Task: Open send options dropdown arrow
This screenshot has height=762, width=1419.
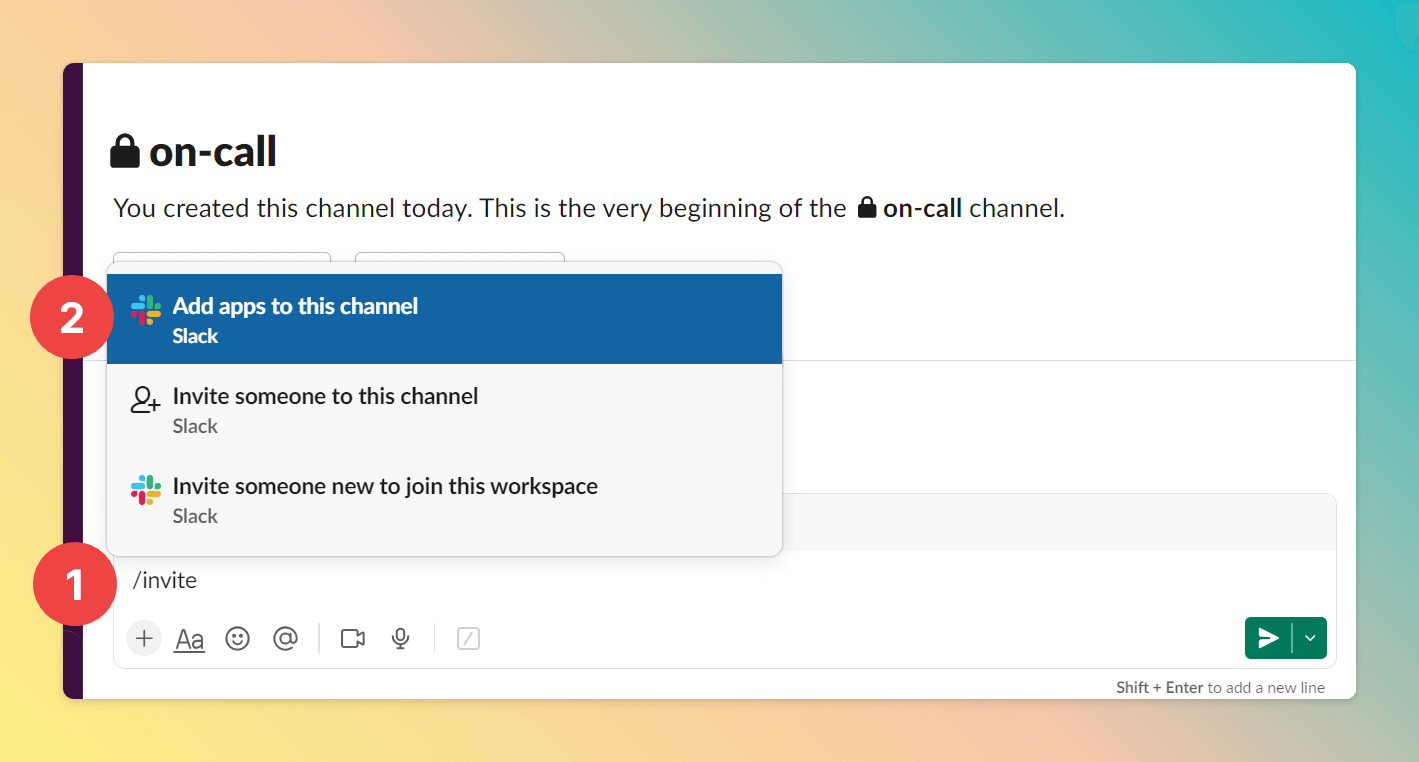Action: click(1310, 638)
